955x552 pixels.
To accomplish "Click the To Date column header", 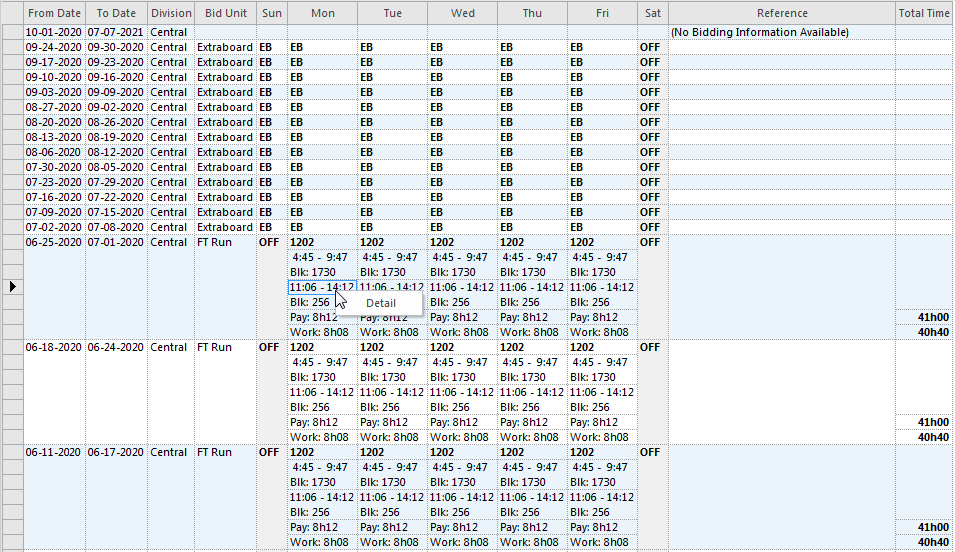I will [x=116, y=13].
